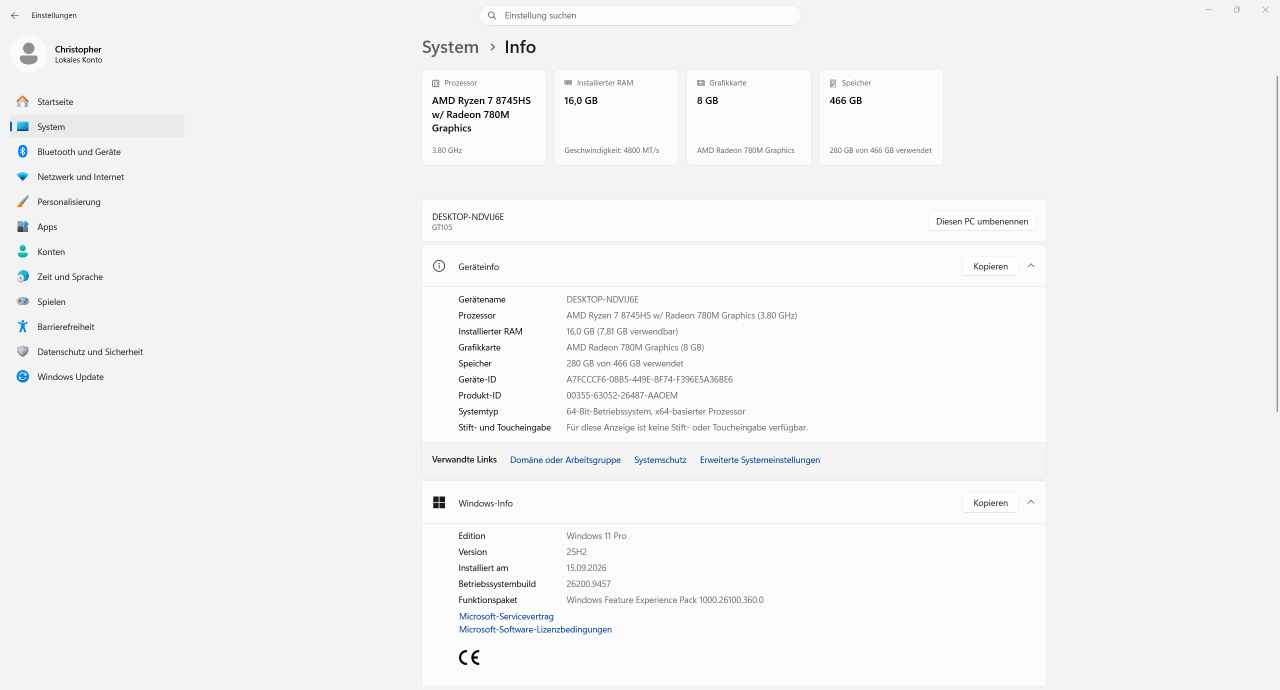Click the Installierter RAM card icon
Screen dimensions: 1280x690
pyautogui.click(x=568, y=83)
